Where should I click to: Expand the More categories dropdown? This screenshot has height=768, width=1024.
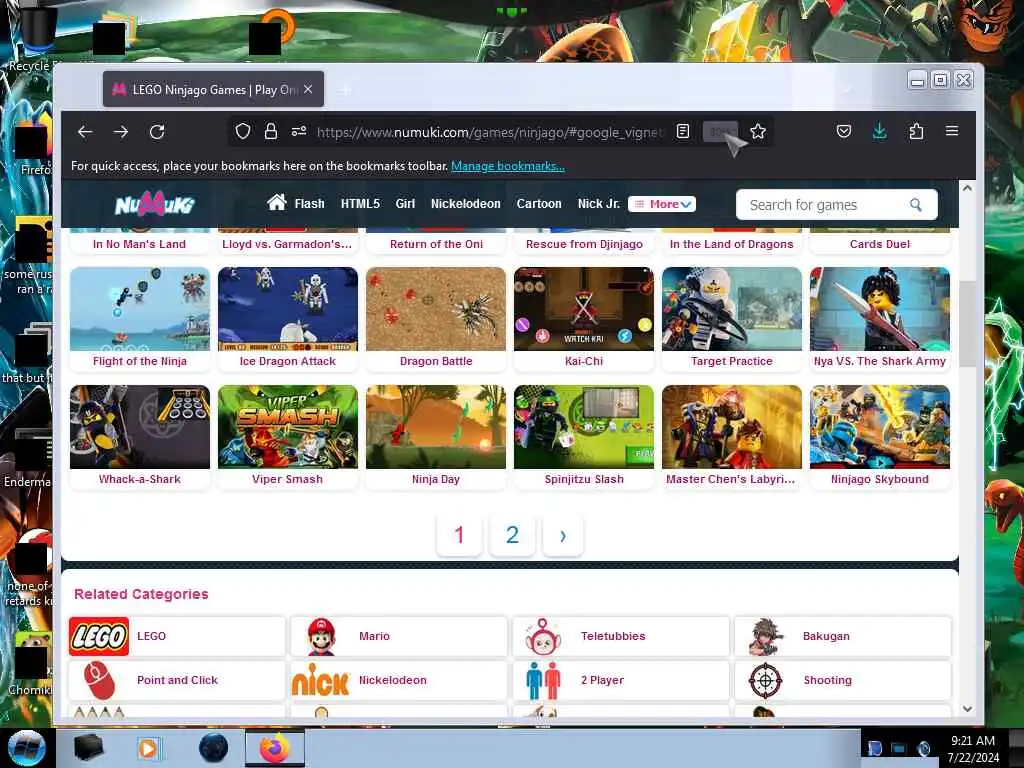(662, 204)
